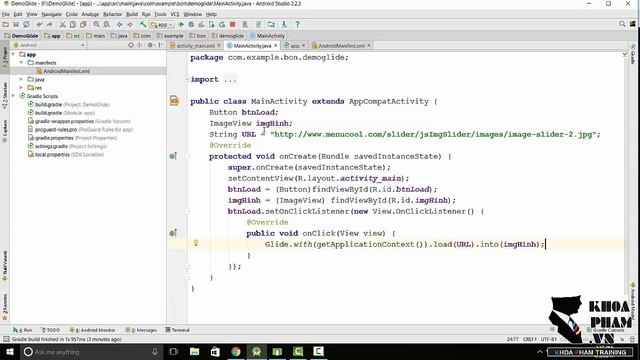Open the Android project view dropdown
This screenshot has width=640, height=360.
pyautogui.click(x=49, y=45)
